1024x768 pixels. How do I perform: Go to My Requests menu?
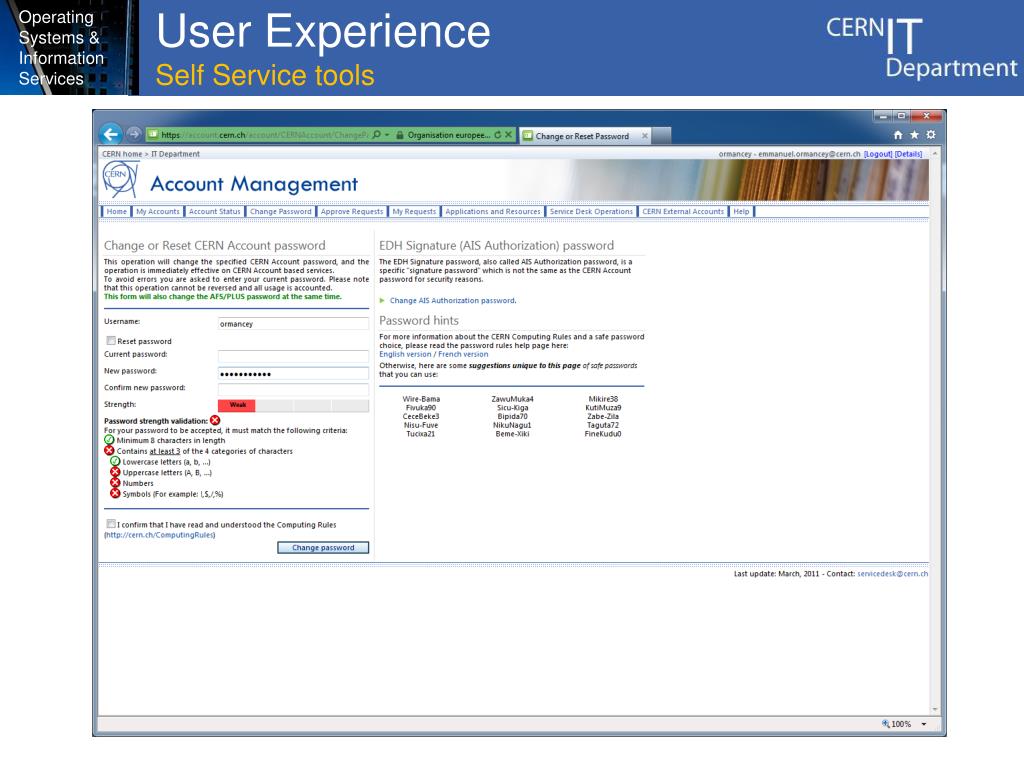coord(414,212)
